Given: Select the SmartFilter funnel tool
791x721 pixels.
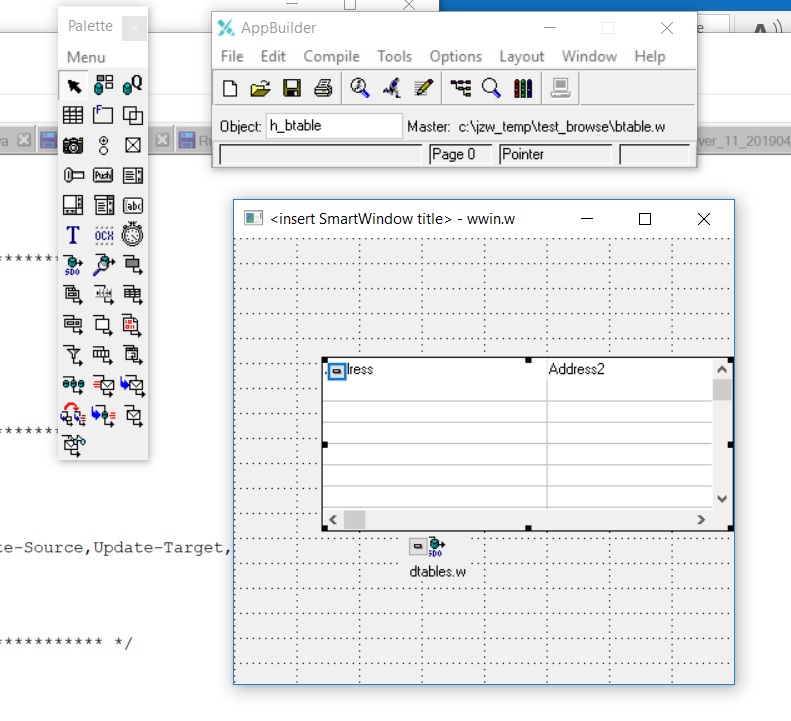Looking at the screenshot, I should click(73, 355).
